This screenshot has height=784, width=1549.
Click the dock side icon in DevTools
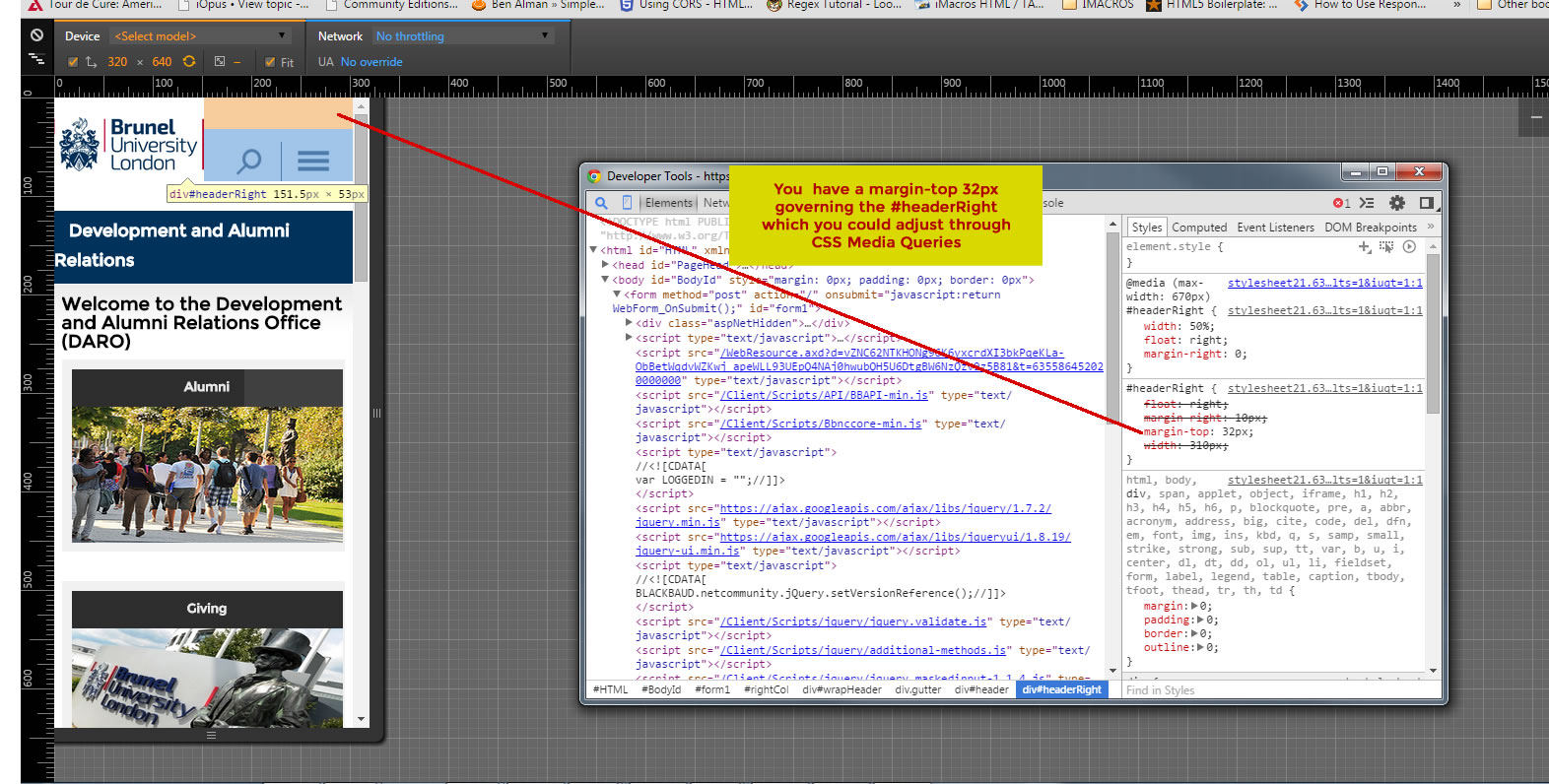pos(1426,203)
